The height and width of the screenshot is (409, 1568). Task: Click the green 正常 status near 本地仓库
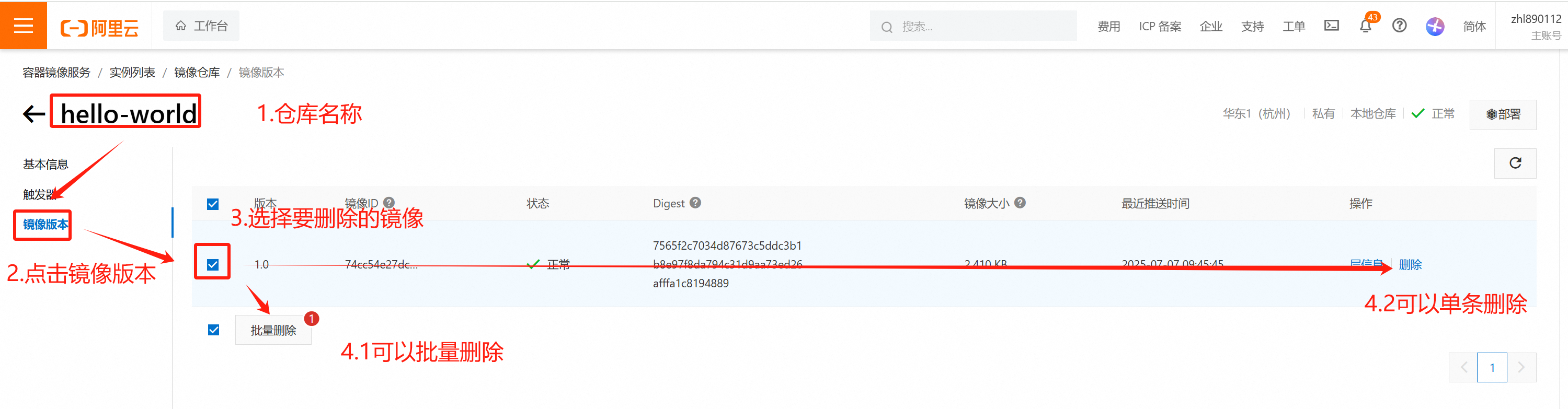(x=1433, y=114)
